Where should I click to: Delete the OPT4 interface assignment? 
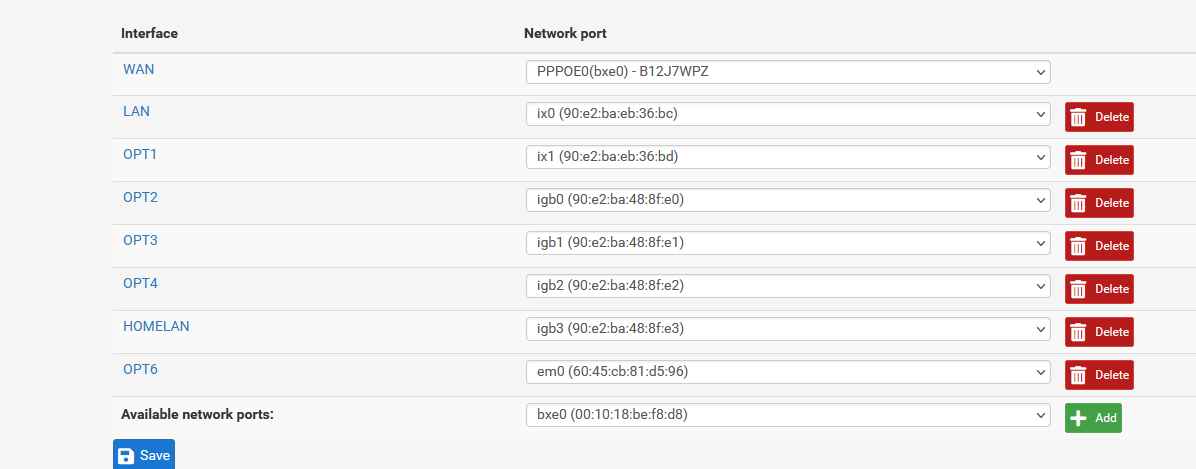(x=1099, y=289)
